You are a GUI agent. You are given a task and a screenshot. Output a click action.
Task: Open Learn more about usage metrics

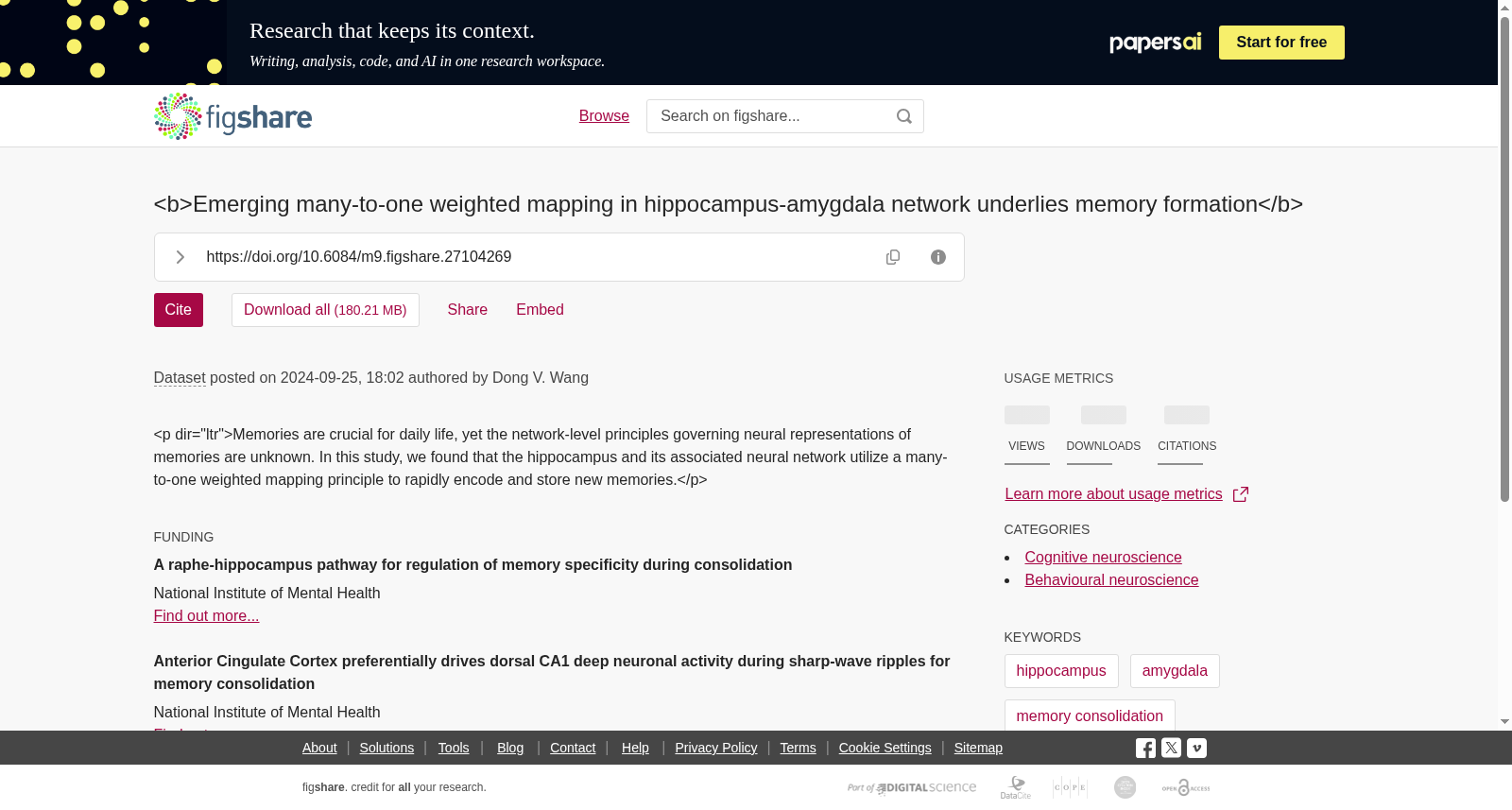coord(1126,494)
